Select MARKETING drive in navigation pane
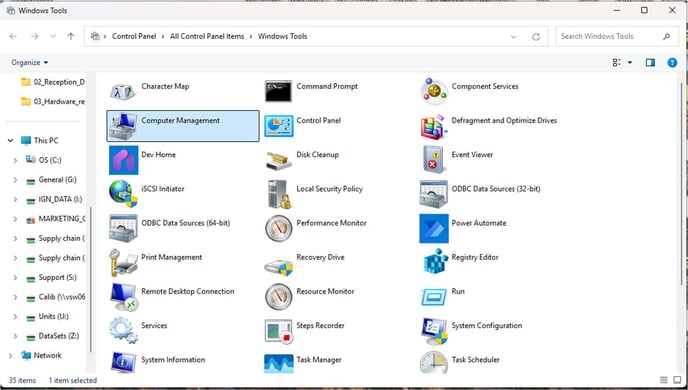 (55, 219)
